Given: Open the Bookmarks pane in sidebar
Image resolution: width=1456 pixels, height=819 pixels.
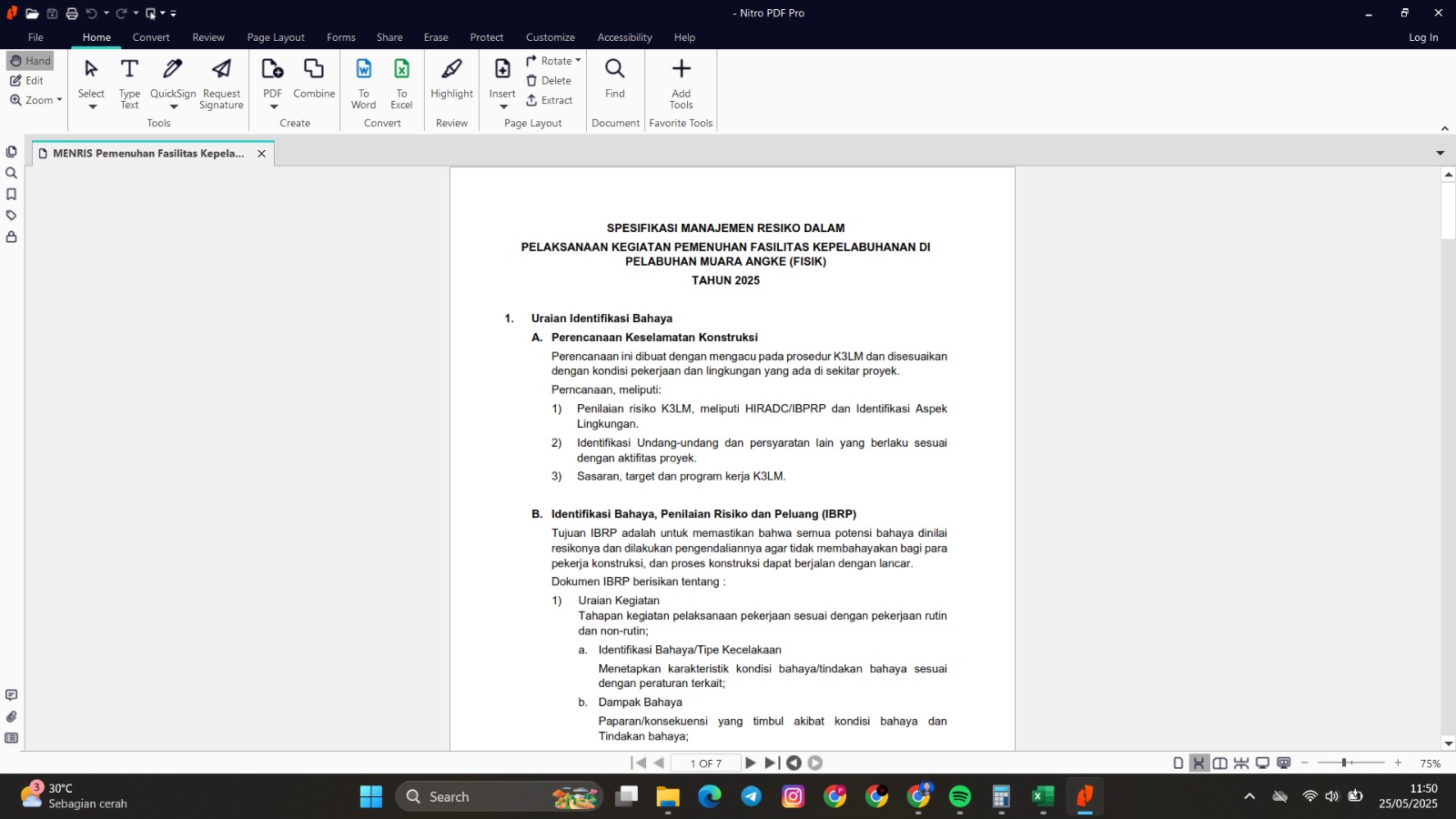Looking at the screenshot, I should [12, 194].
